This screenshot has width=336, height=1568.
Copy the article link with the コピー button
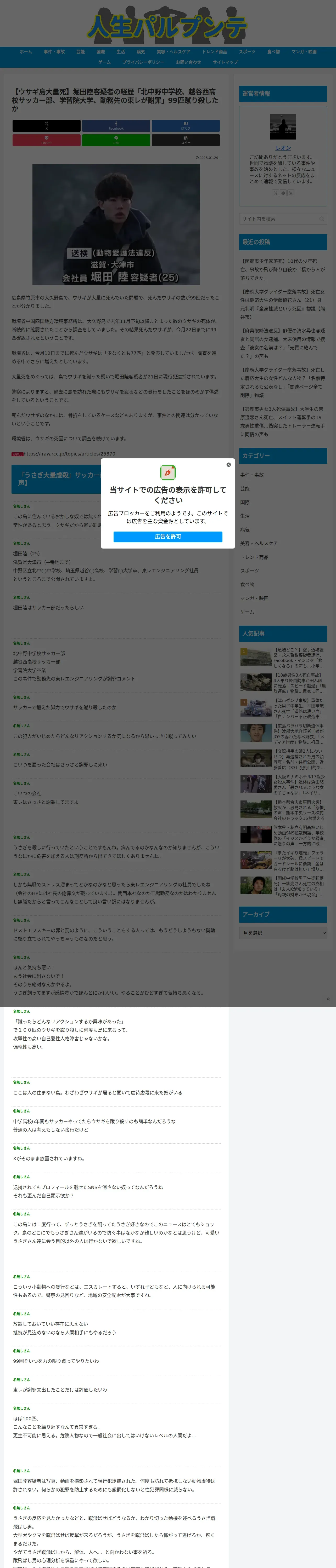(x=185, y=140)
